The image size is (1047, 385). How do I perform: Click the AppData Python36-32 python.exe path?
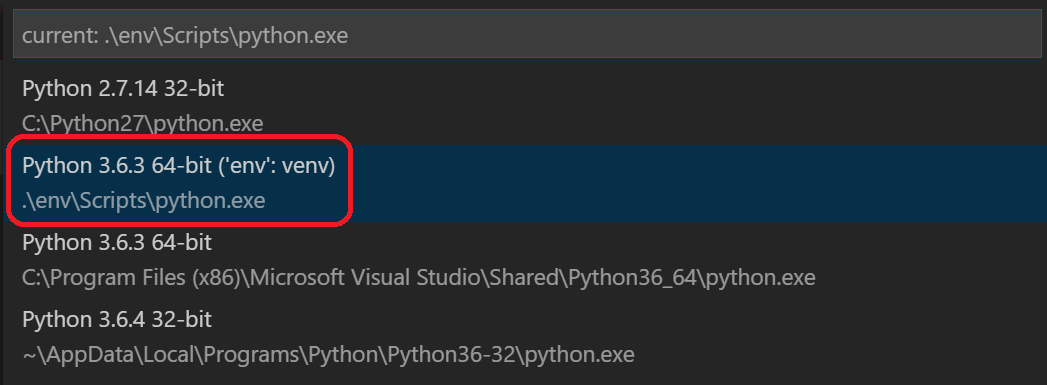coord(328,354)
